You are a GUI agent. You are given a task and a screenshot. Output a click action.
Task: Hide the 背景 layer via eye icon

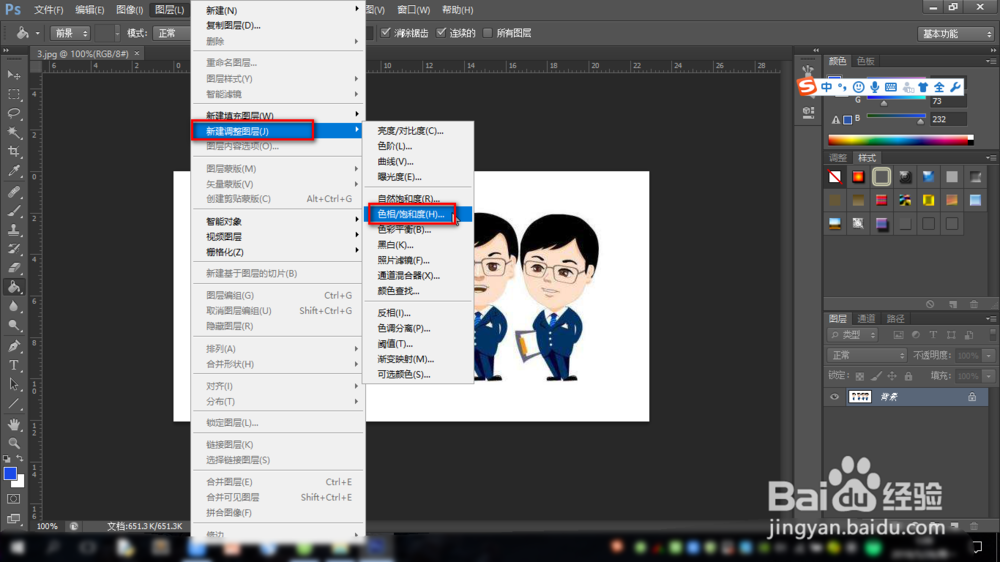click(x=834, y=397)
